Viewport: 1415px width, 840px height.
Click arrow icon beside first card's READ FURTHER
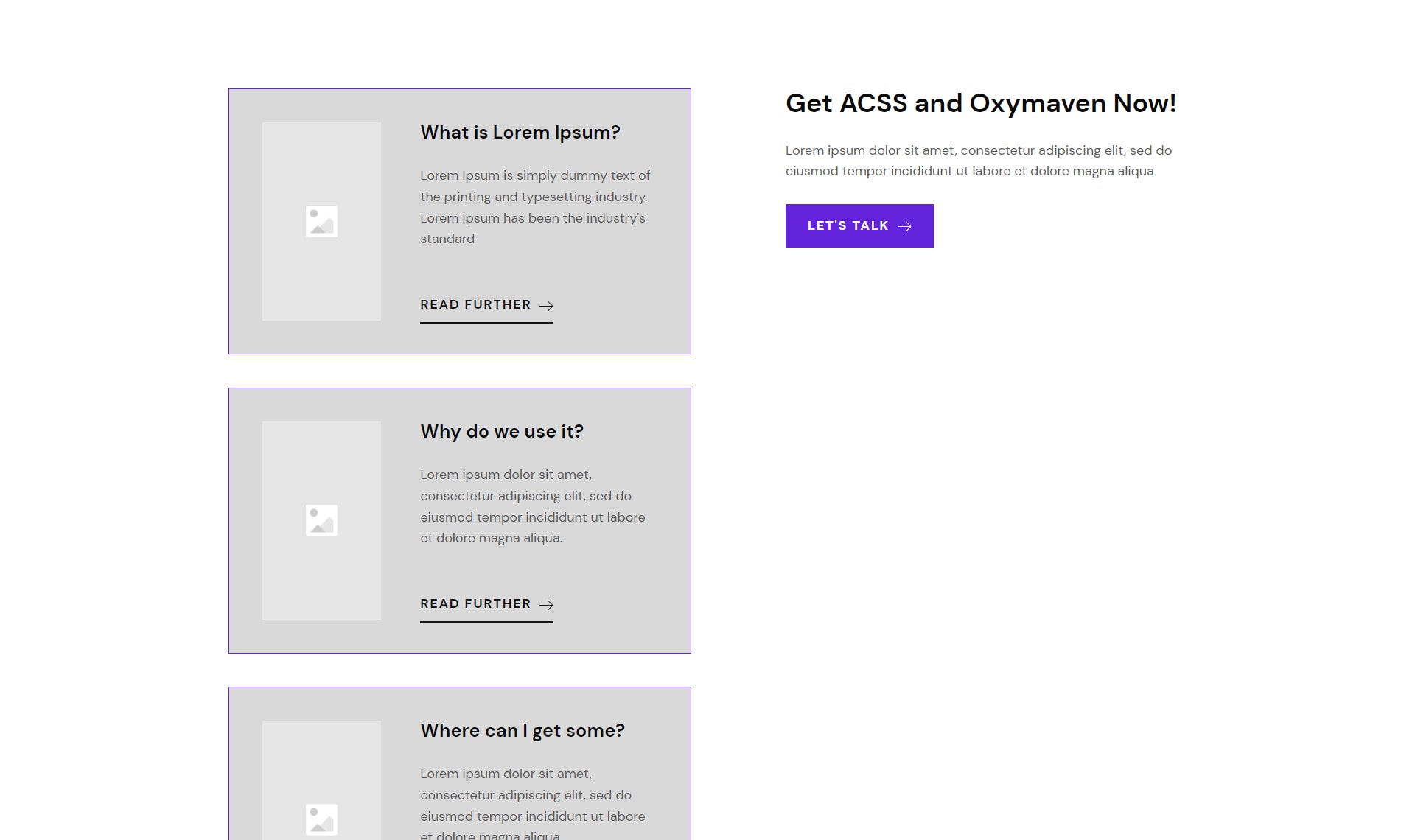[546, 306]
